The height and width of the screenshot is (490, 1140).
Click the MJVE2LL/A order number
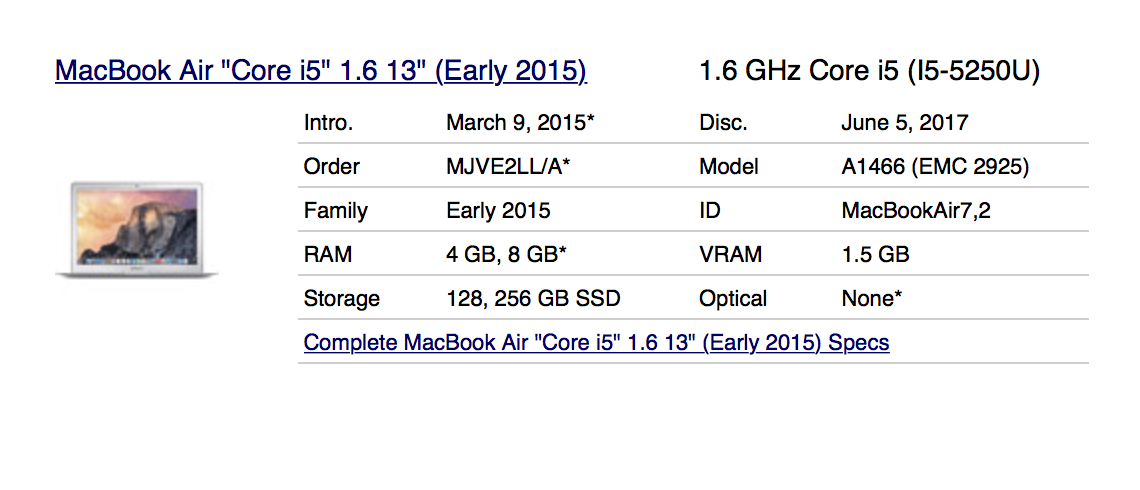(x=508, y=167)
